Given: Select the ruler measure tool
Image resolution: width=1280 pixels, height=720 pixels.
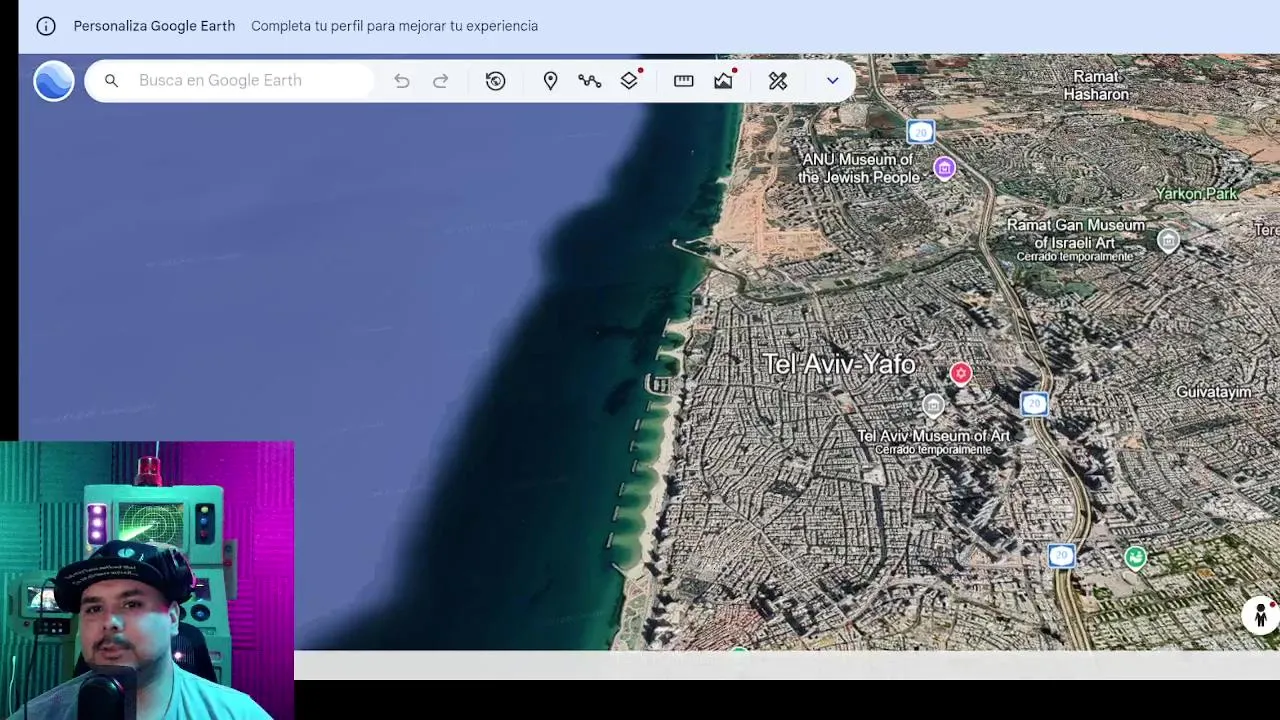Looking at the screenshot, I should (684, 81).
